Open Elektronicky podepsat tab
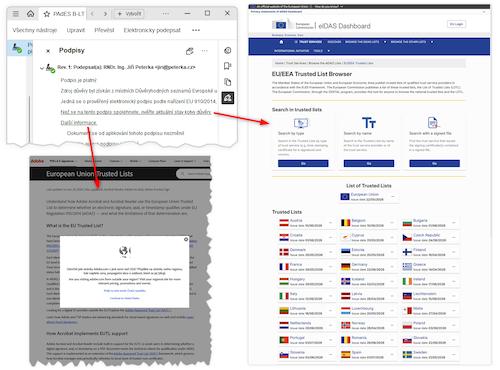Viewport: 500px width, 370px height. (x=152, y=30)
